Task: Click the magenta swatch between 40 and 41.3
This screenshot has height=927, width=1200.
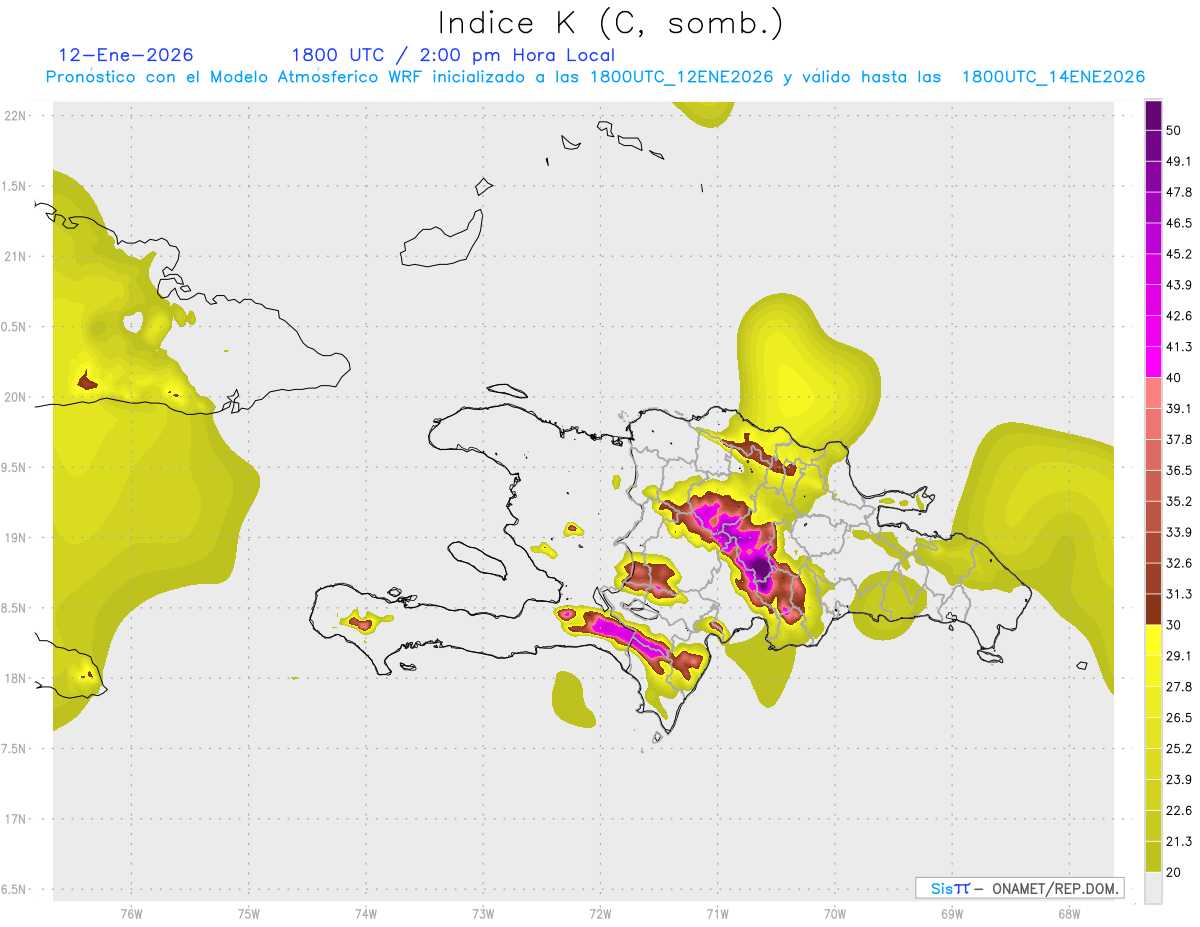Action: pyautogui.click(x=1154, y=362)
